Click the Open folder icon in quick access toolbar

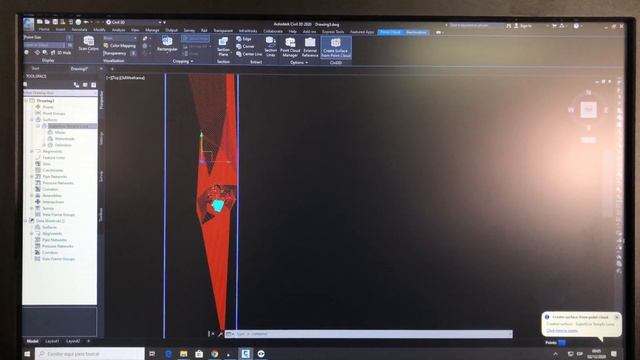[47, 22]
